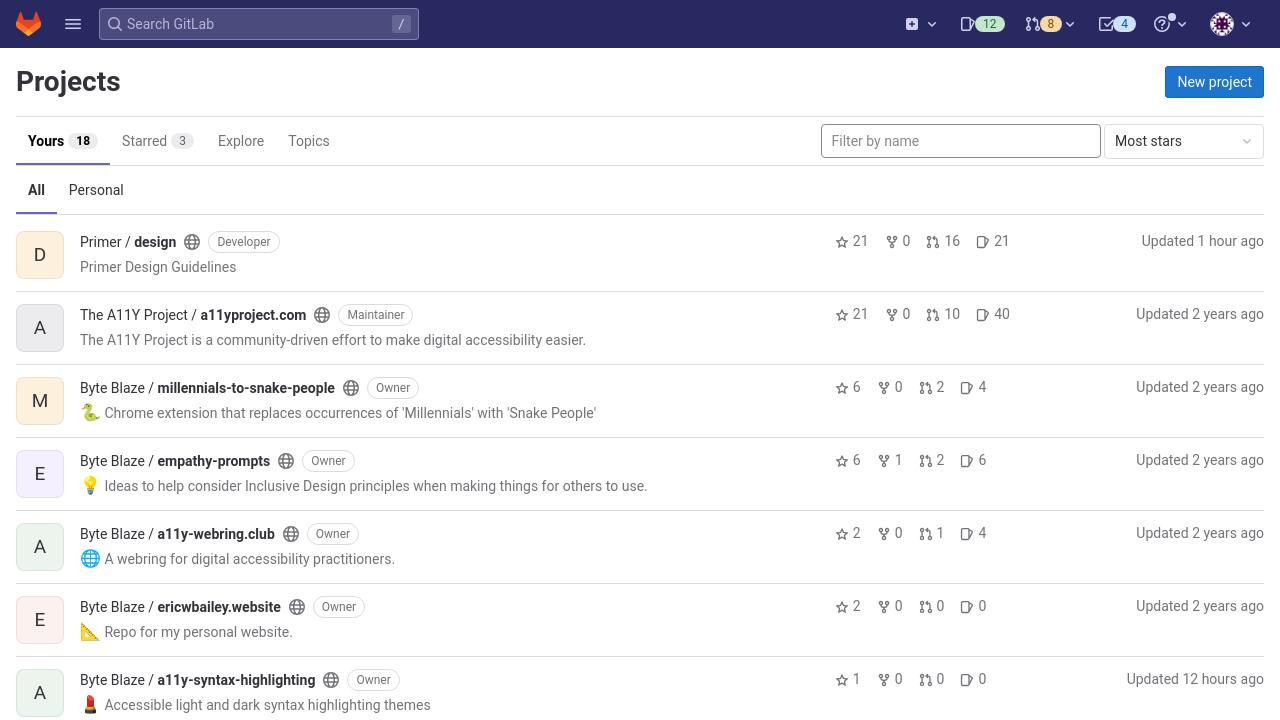
Task: Click 'Updated 12 hours ago' text
Action: pyautogui.click(x=1195, y=679)
